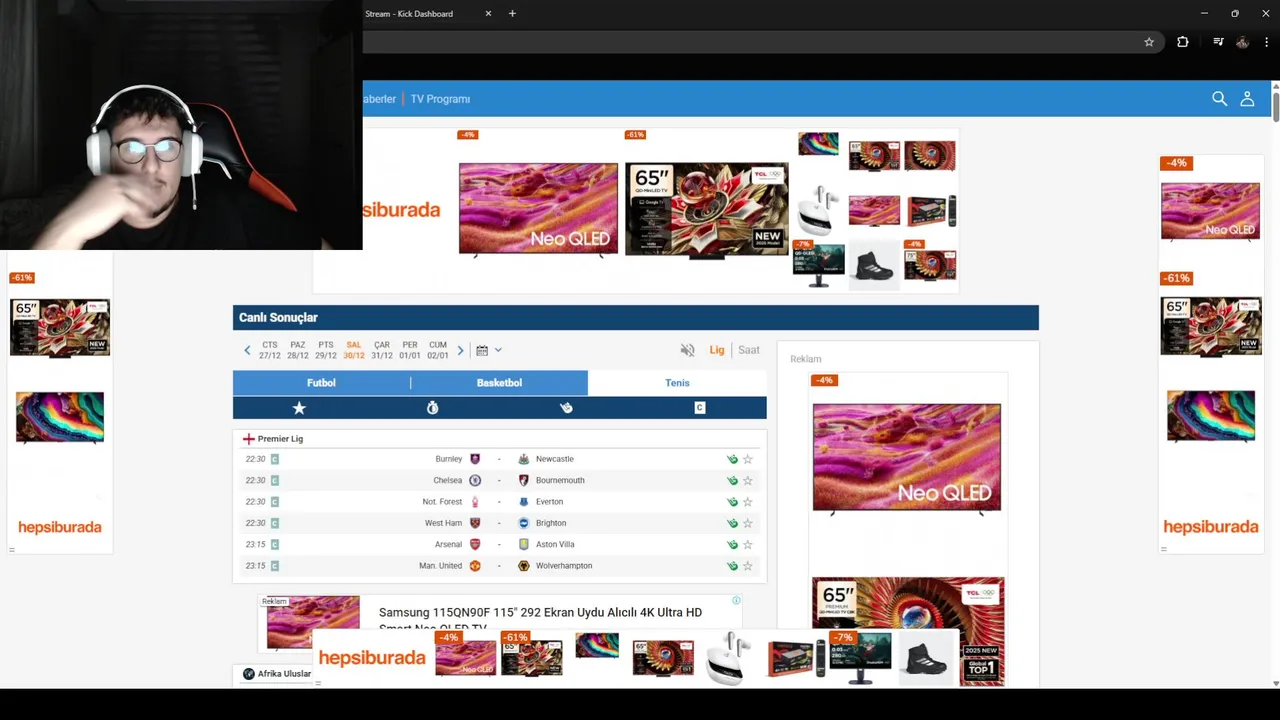Favorite the West Ham - Brighton match star

click(747, 523)
